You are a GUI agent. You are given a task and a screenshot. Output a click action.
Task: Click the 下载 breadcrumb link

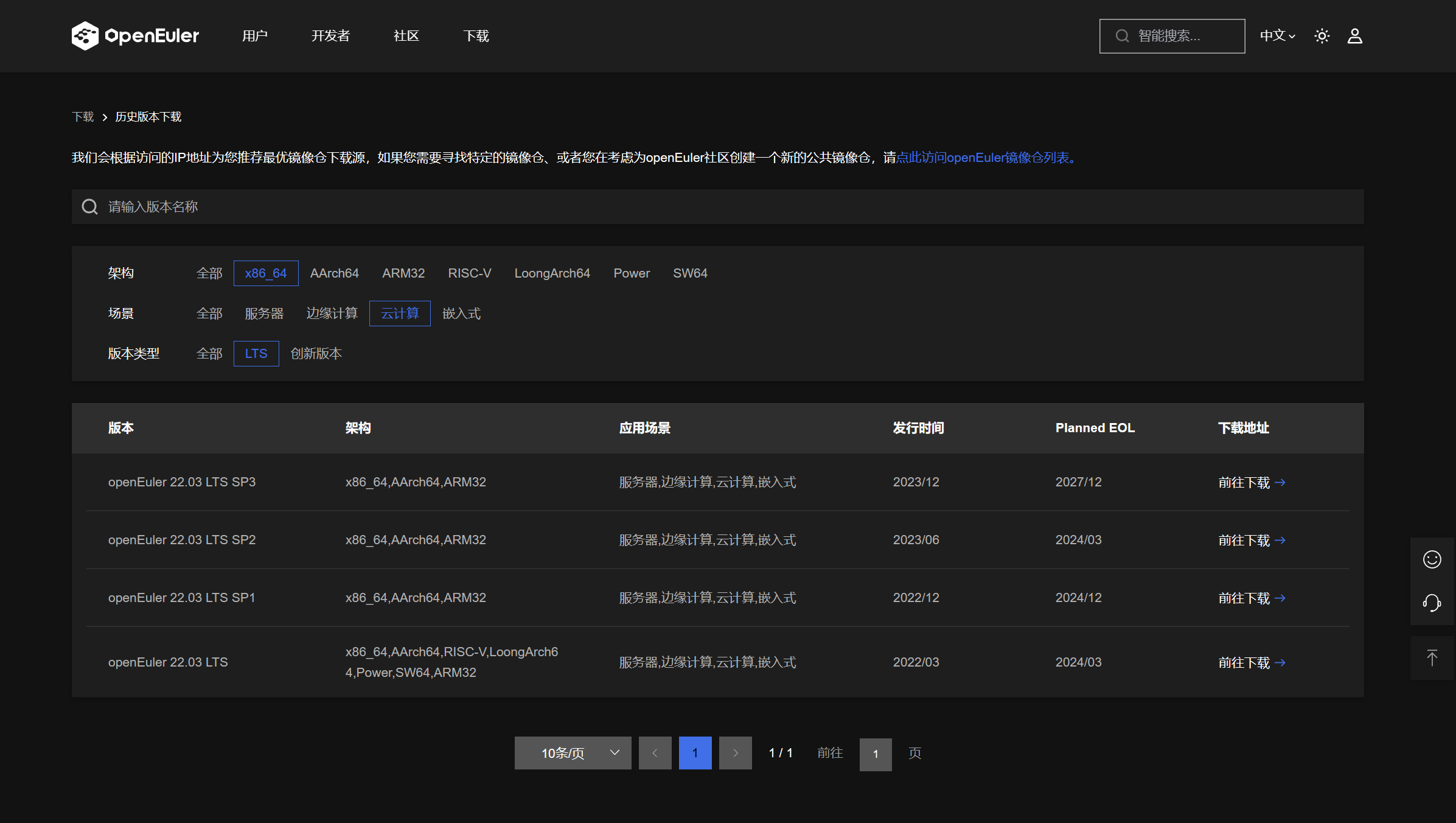click(x=83, y=116)
